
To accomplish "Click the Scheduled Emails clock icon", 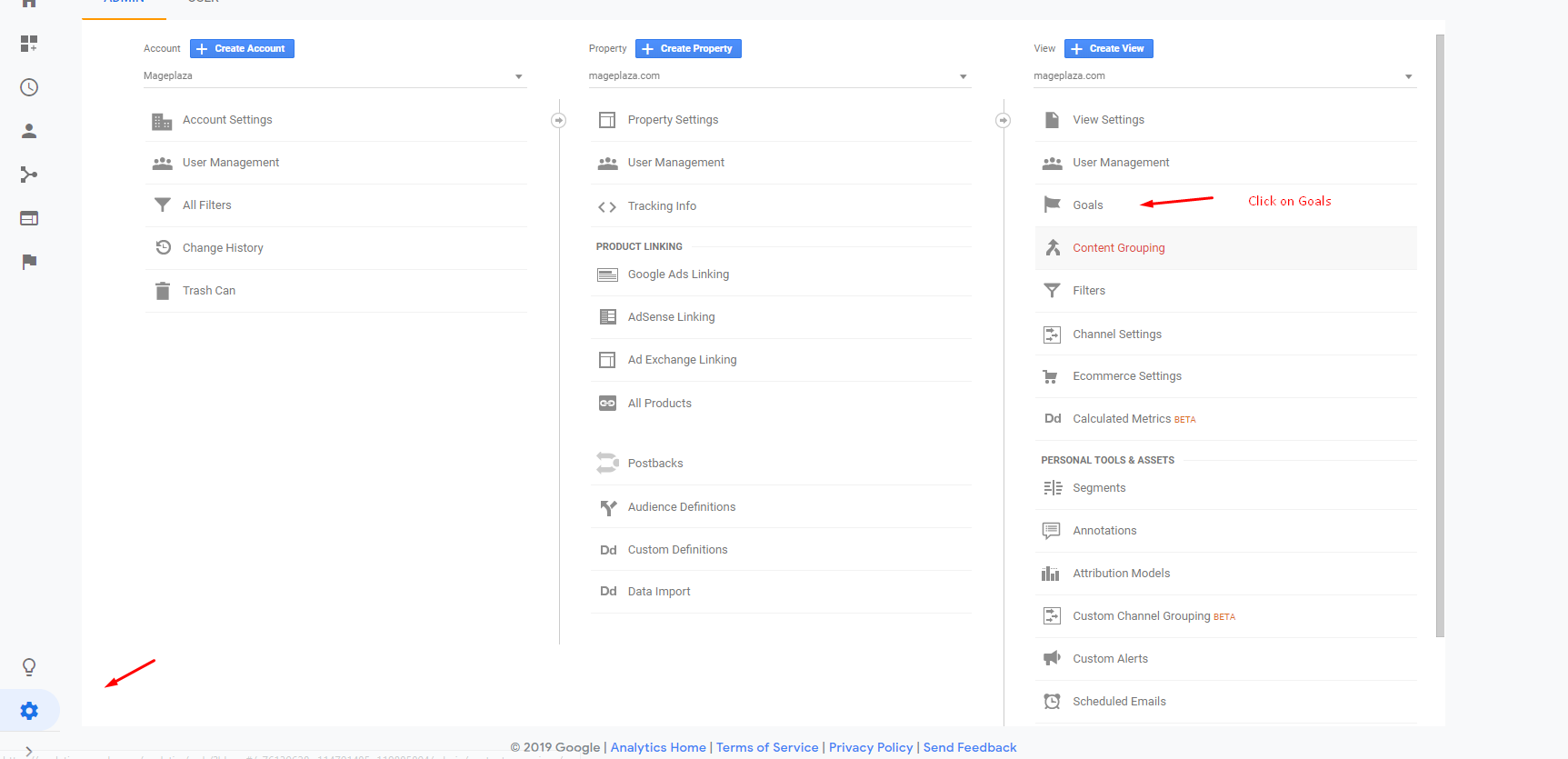I will click(x=1052, y=701).
